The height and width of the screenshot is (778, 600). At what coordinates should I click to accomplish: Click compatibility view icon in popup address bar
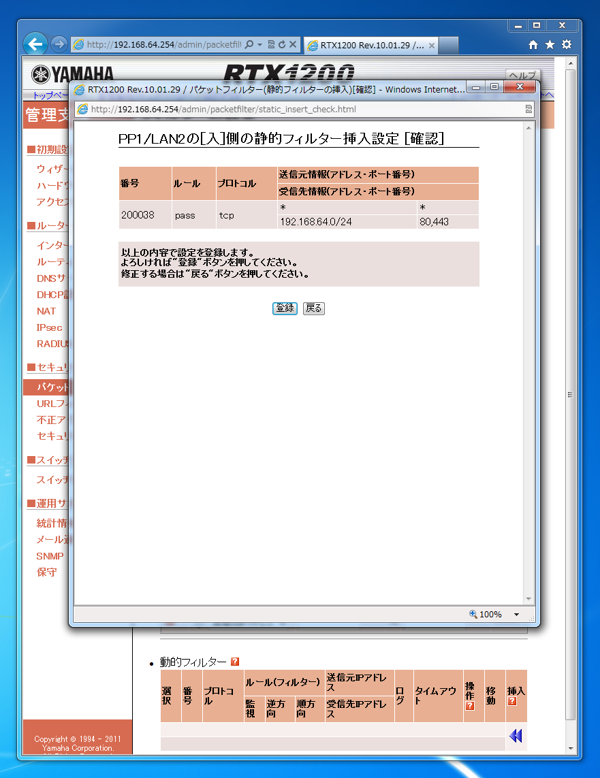click(x=528, y=109)
